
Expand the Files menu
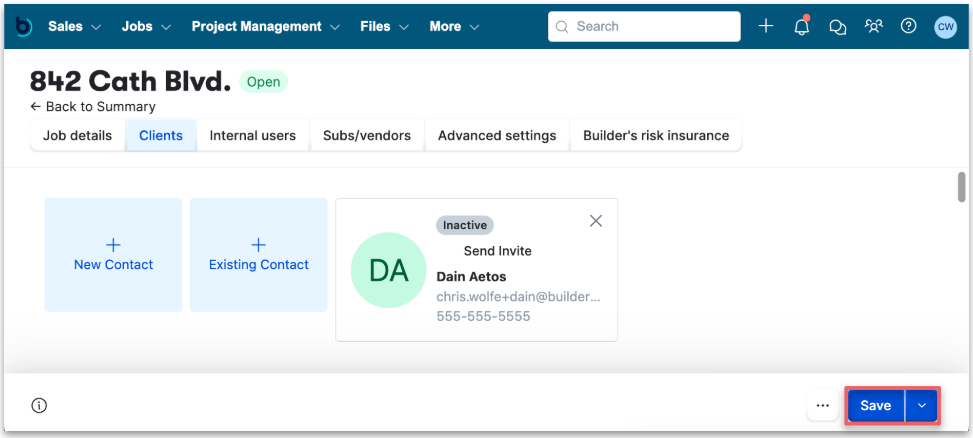pyautogui.click(x=385, y=27)
